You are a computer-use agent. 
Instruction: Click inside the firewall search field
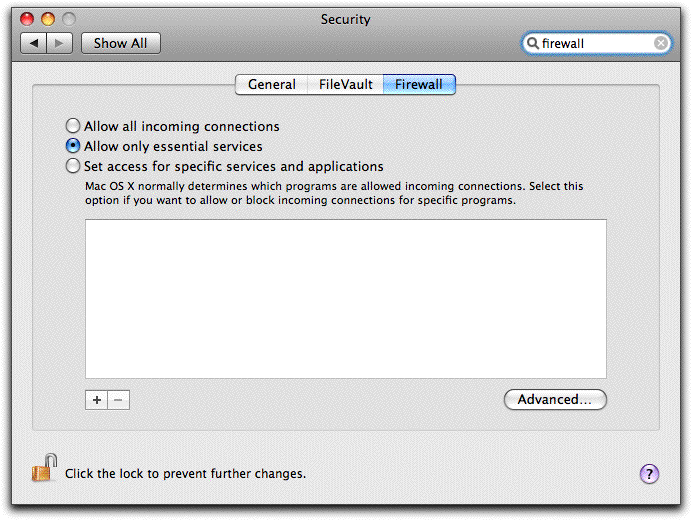596,43
